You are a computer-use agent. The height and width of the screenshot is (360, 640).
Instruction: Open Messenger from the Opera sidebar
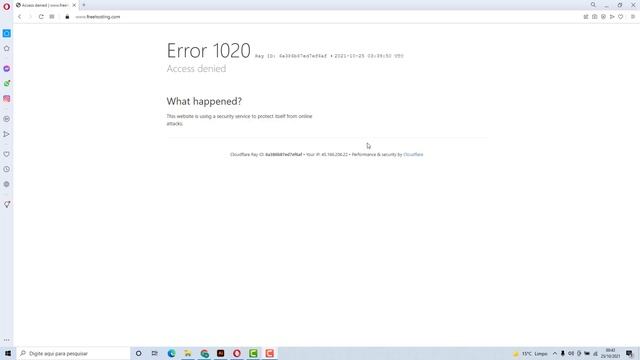click(x=7, y=69)
